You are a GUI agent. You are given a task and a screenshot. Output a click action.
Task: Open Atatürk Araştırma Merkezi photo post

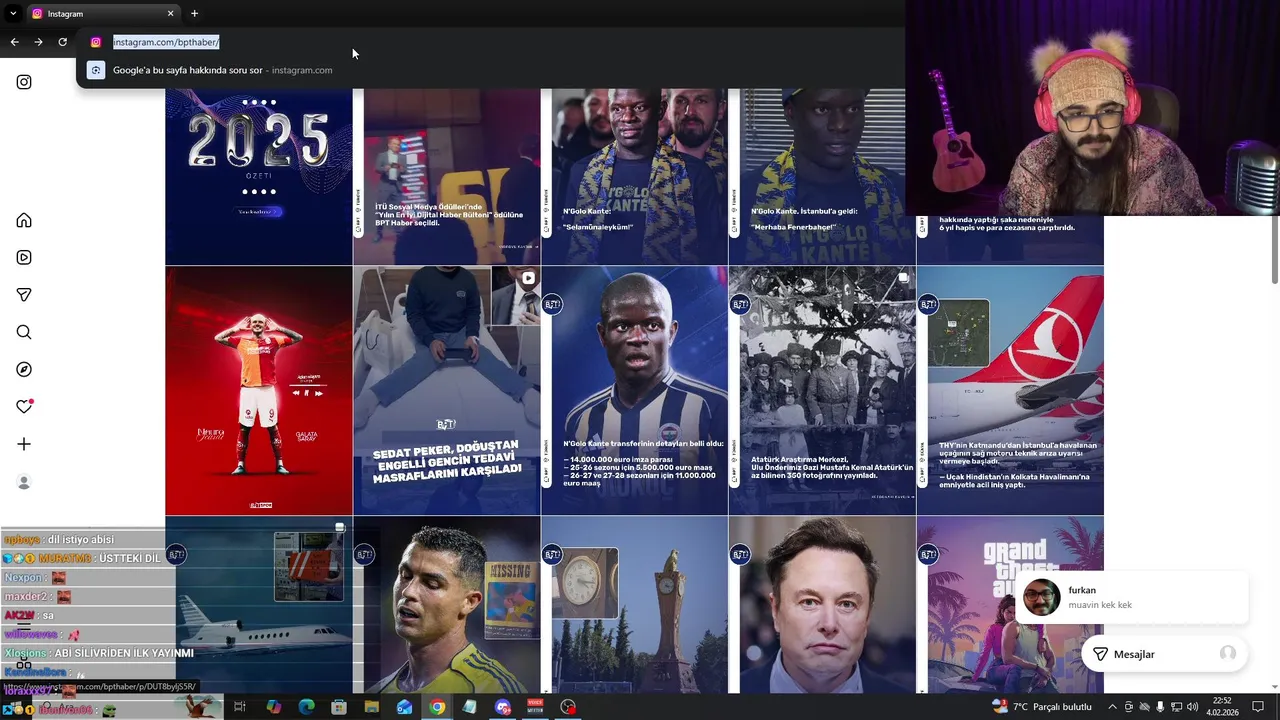click(x=822, y=390)
